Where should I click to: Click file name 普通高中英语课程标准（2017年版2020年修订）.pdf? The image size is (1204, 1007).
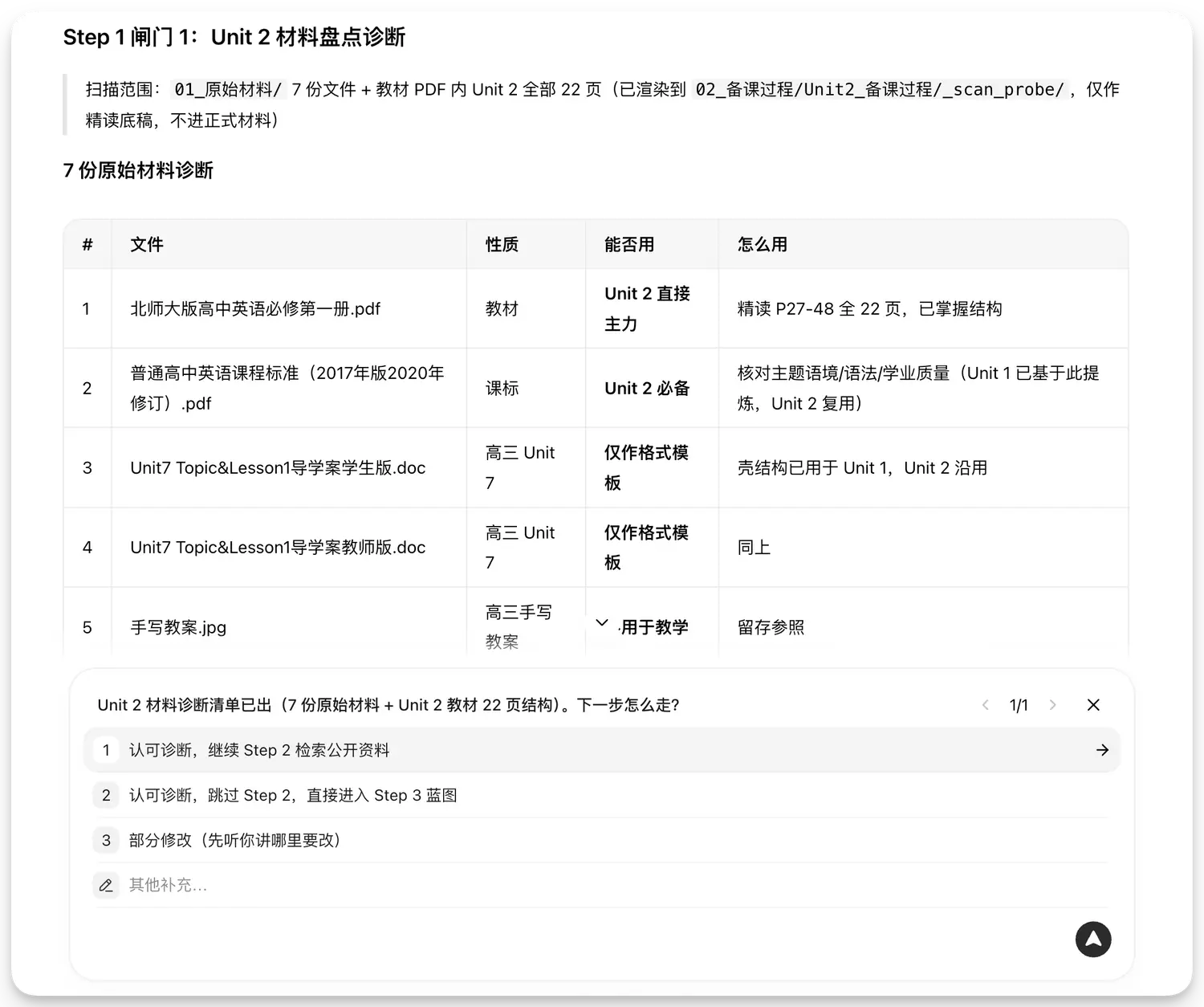287,388
